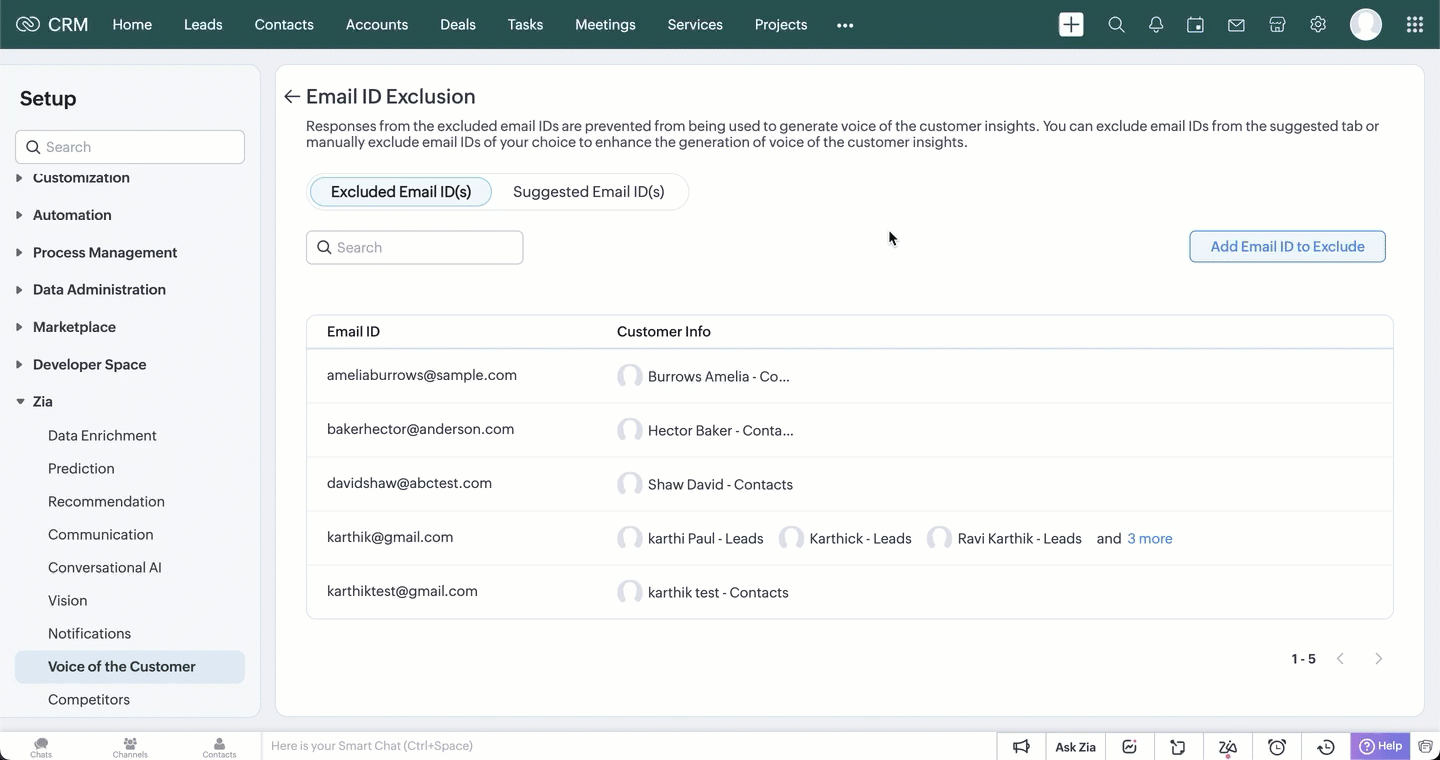Open Chats in the bottom bar
The height and width of the screenshot is (760, 1440).
click(41, 747)
